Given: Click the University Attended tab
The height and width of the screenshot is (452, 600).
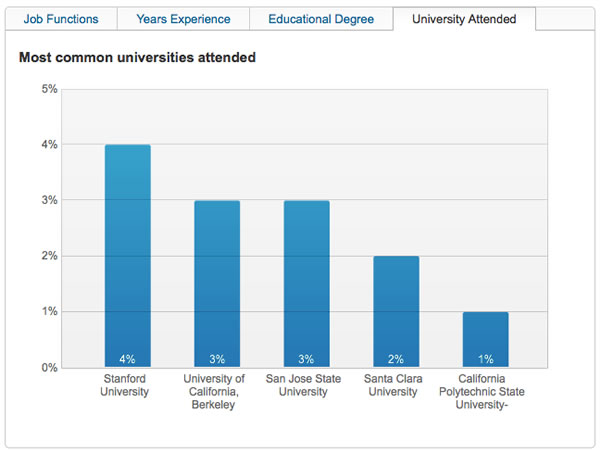Looking at the screenshot, I should 464,19.
